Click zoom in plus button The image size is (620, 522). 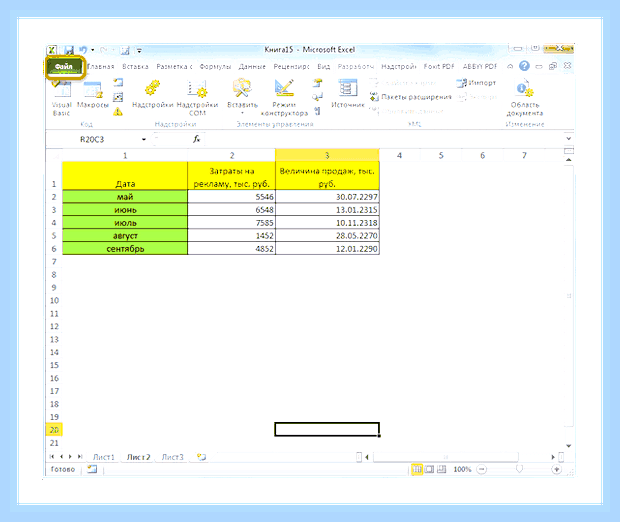pyautogui.click(x=556, y=469)
